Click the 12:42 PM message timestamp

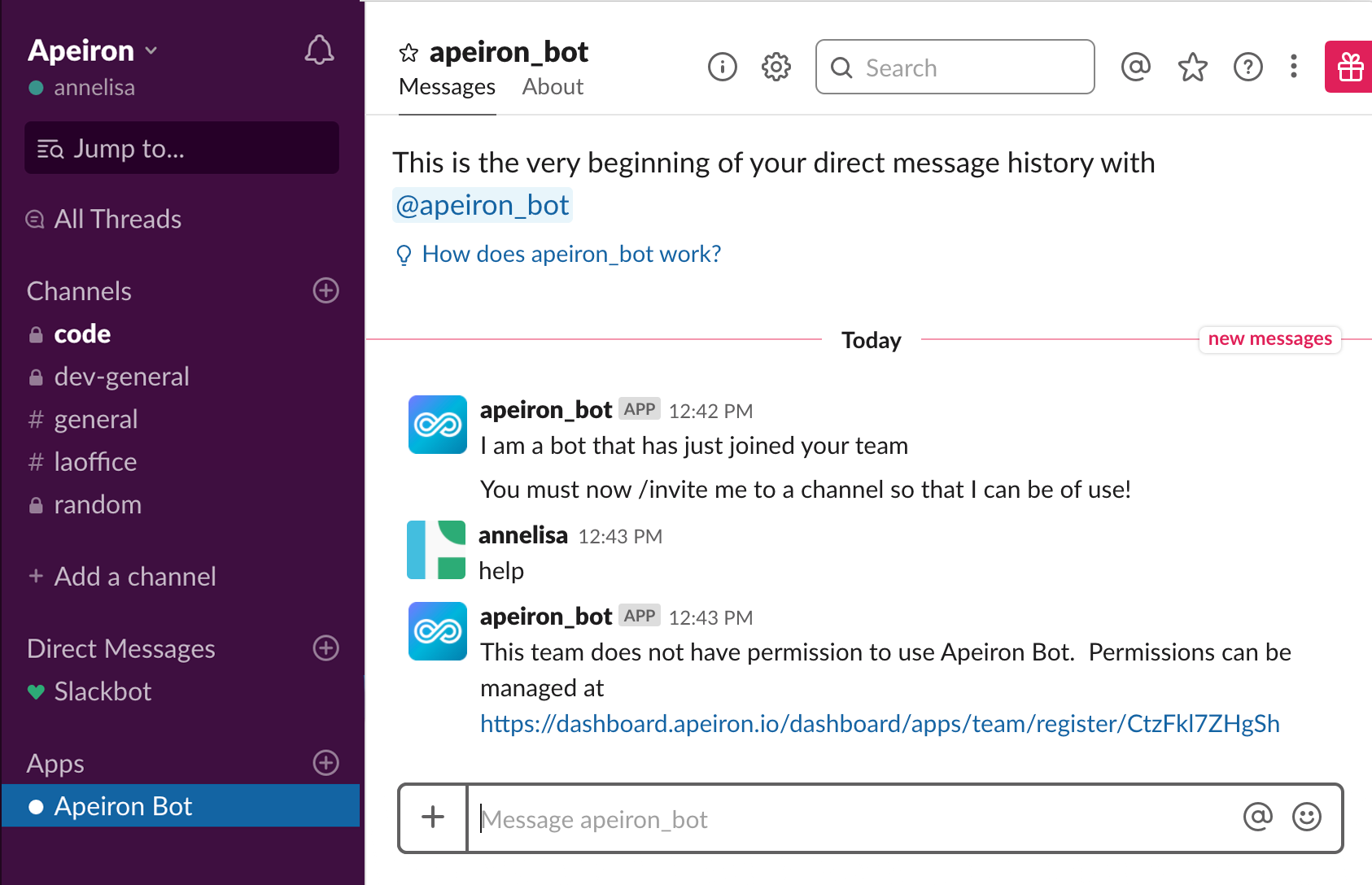pyautogui.click(x=710, y=412)
